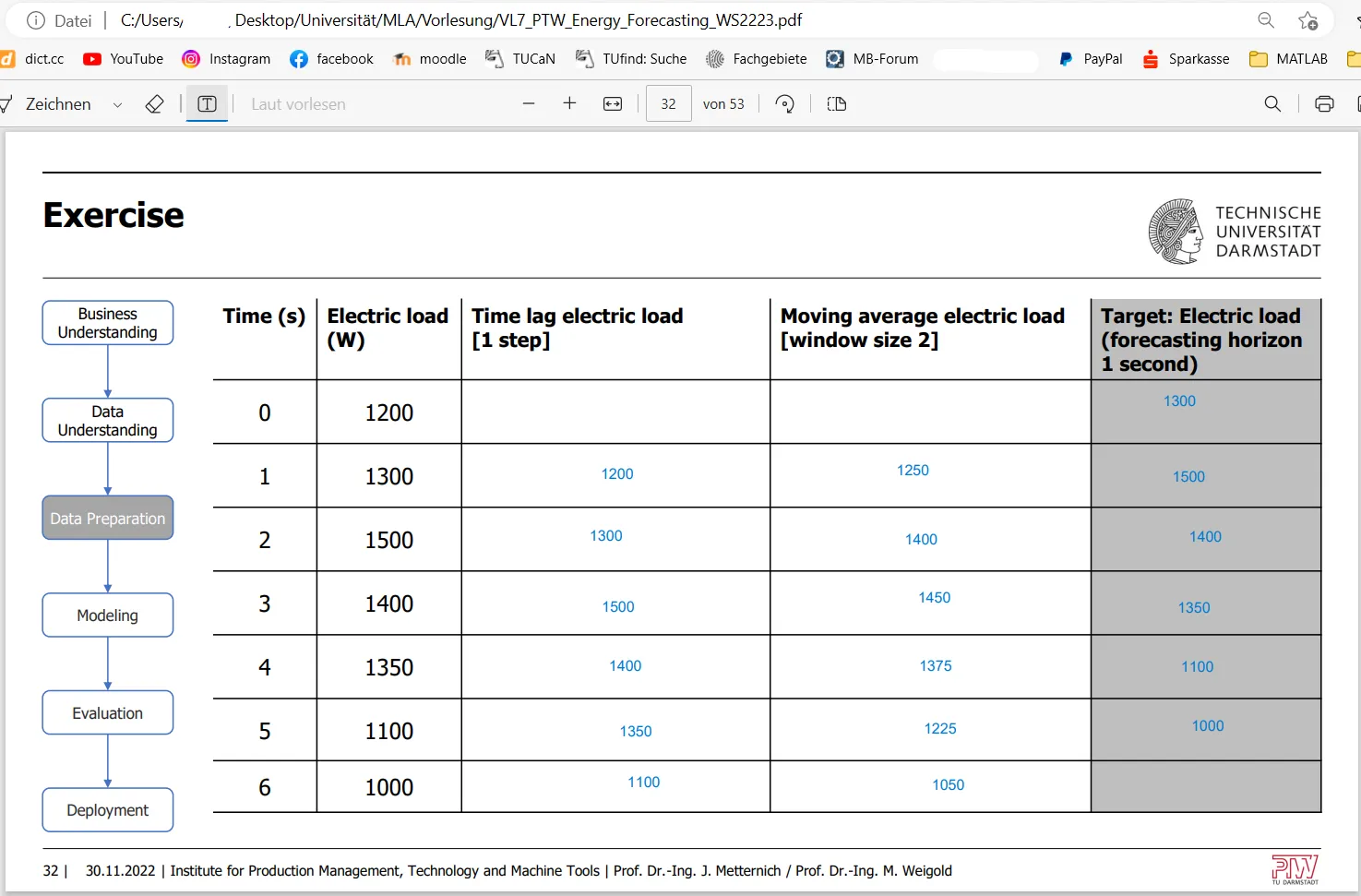
Task: Open the MATLAB bookmarks folder
Action: click(1288, 59)
